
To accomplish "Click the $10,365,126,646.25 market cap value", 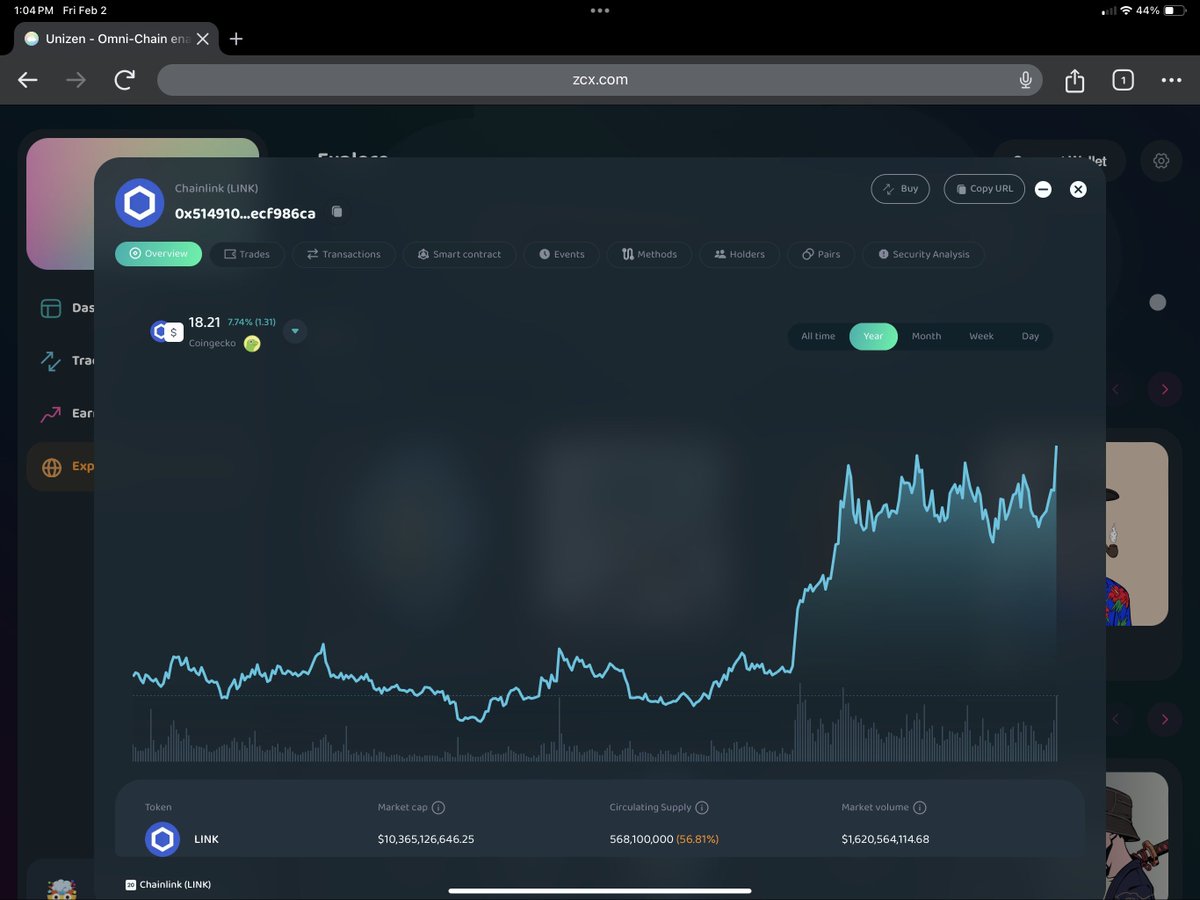I will [426, 839].
